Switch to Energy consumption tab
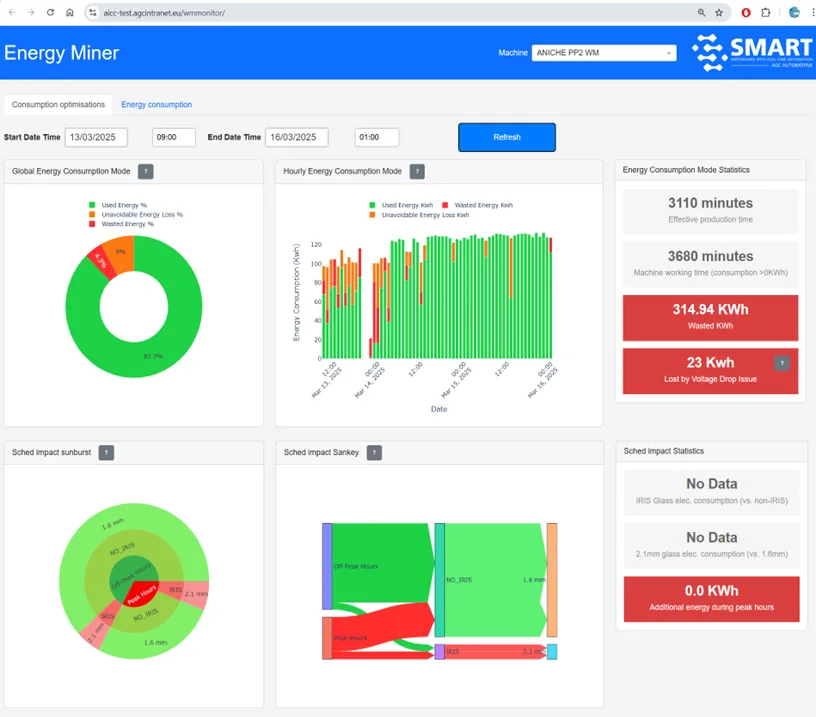The height and width of the screenshot is (717, 816). [x=157, y=105]
